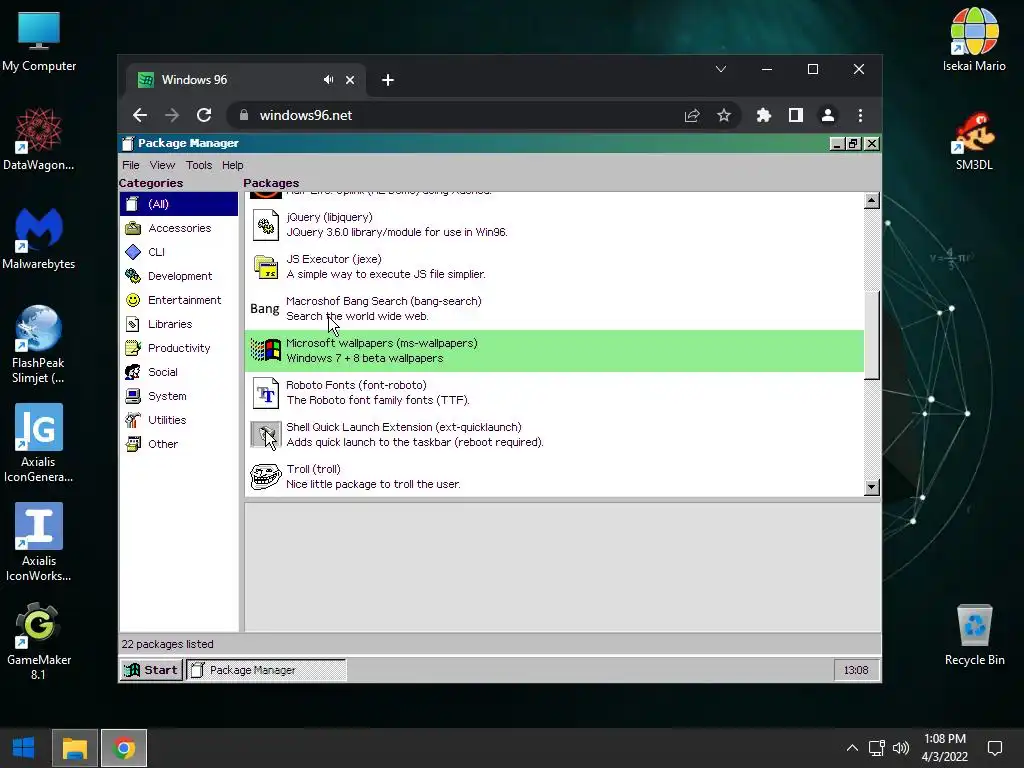Viewport: 1024px width, 768px height.
Task: Click the Roboto Fonts TT icon
Action: pyautogui.click(x=266, y=393)
